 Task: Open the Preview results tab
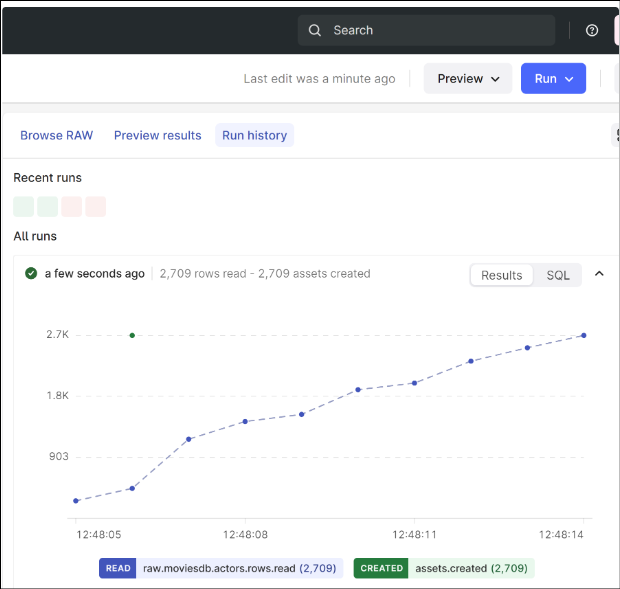click(x=157, y=135)
